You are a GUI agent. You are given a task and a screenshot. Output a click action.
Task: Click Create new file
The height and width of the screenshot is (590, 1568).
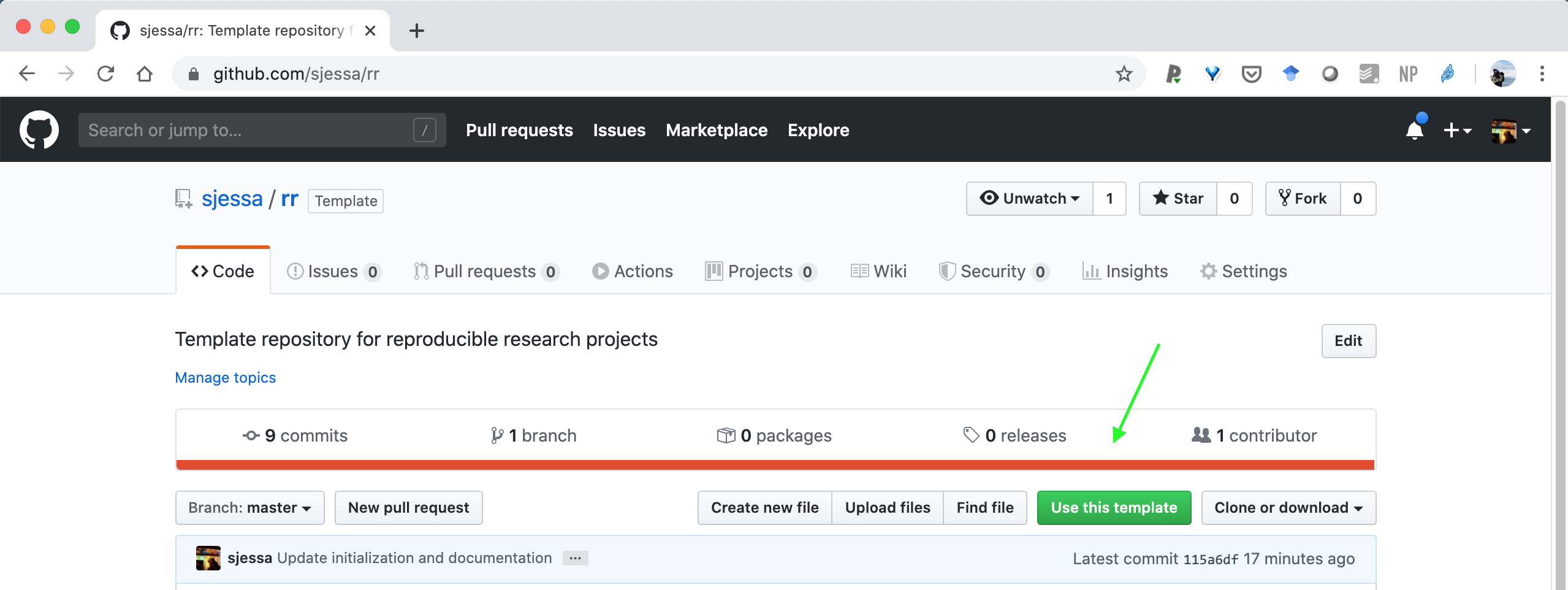coord(764,508)
